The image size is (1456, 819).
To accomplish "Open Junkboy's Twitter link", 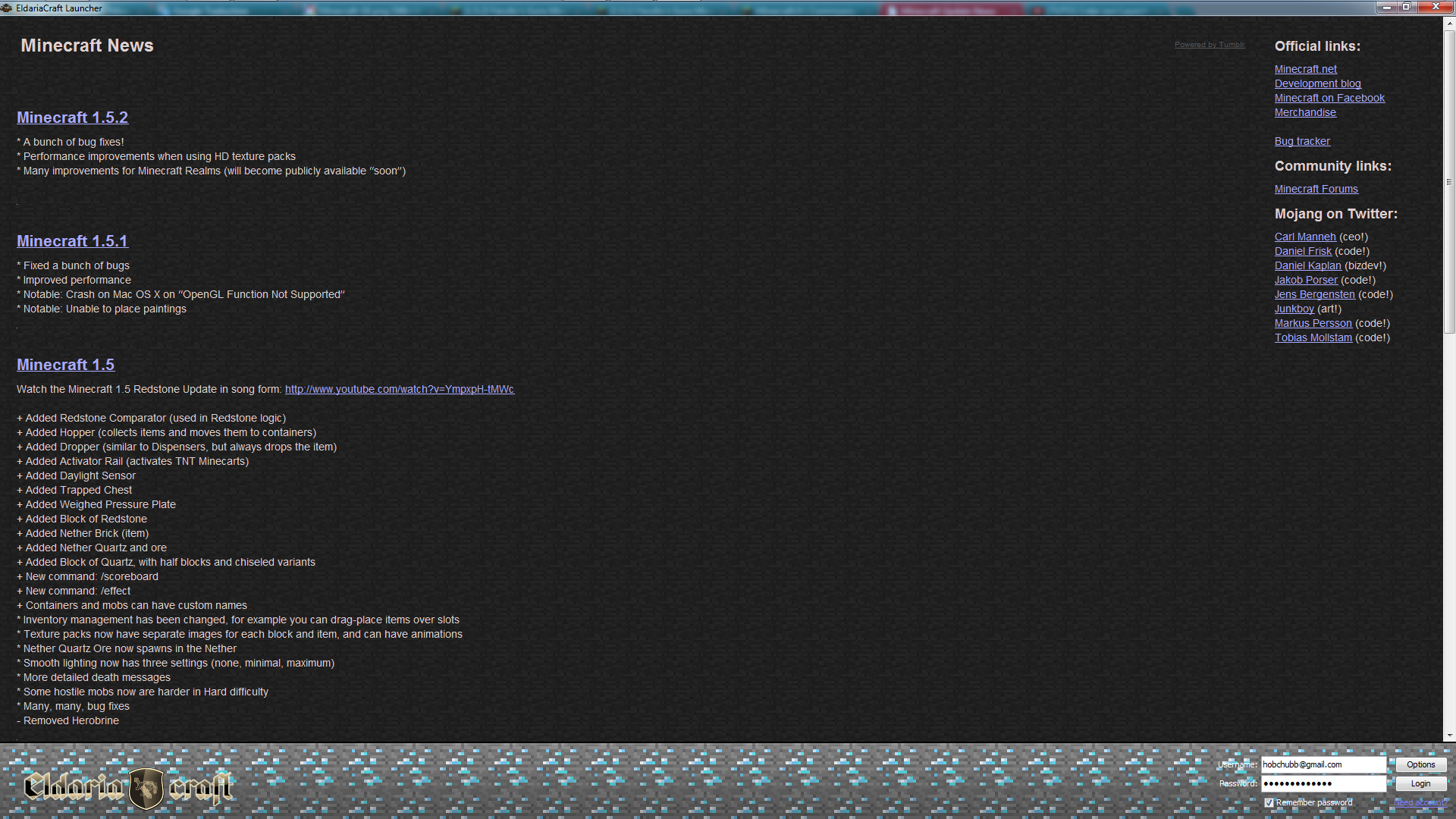I will (1294, 309).
